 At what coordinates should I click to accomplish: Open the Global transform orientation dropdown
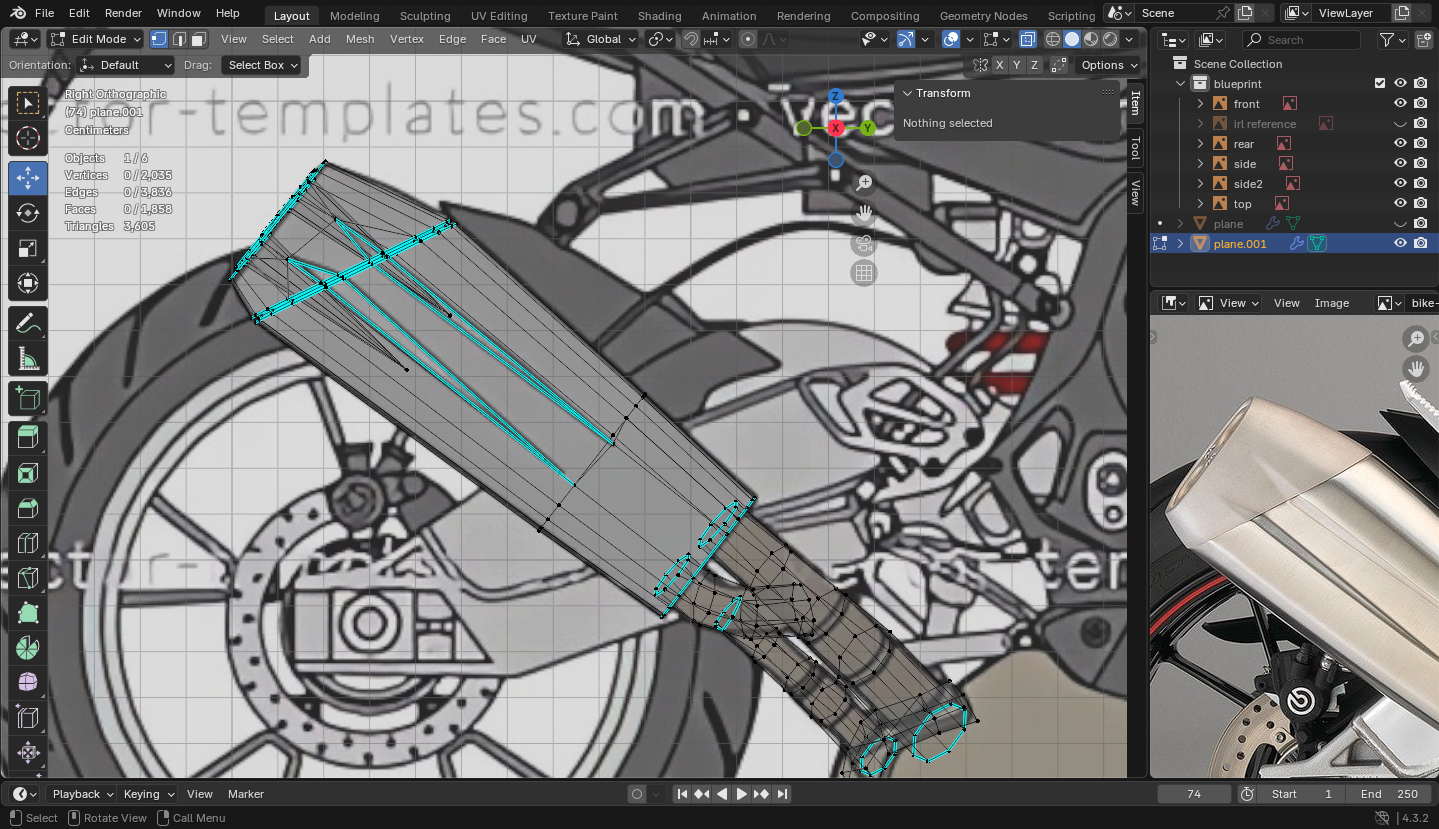pyautogui.click(x=600, y=39)
